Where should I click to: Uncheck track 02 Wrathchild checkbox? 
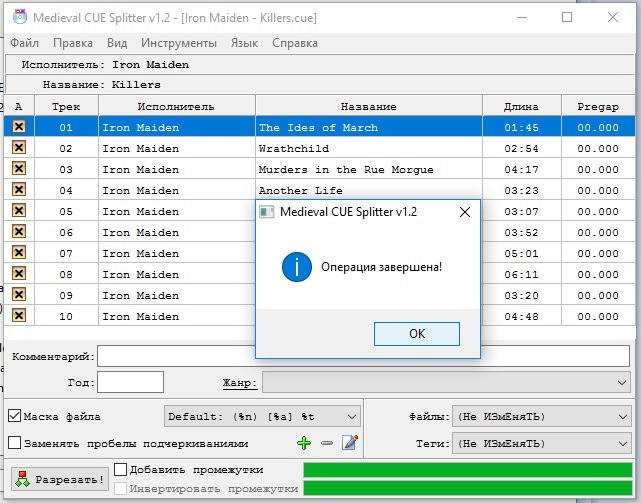[19, 147]
